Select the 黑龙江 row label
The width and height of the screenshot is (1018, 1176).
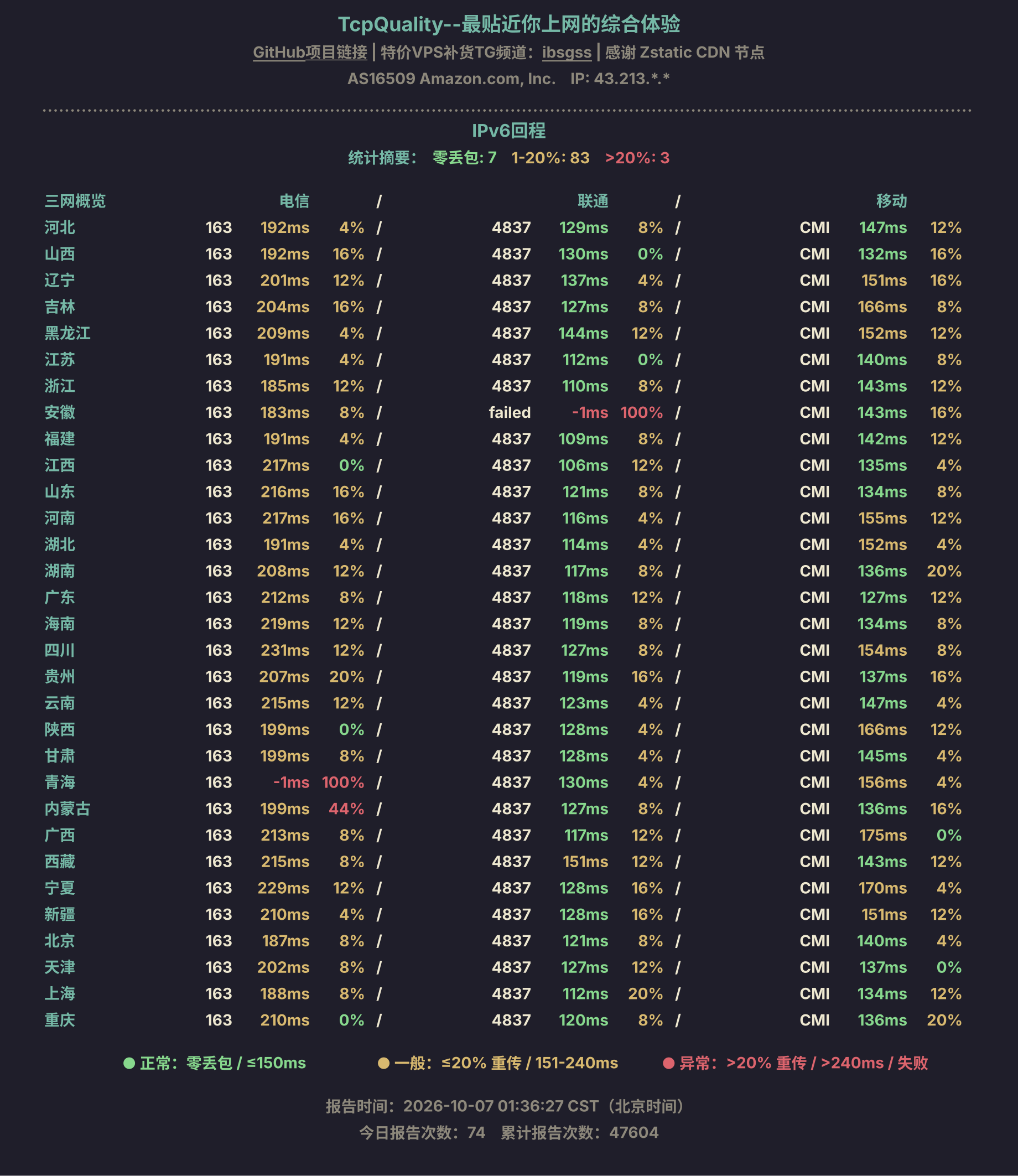(67, 334)
